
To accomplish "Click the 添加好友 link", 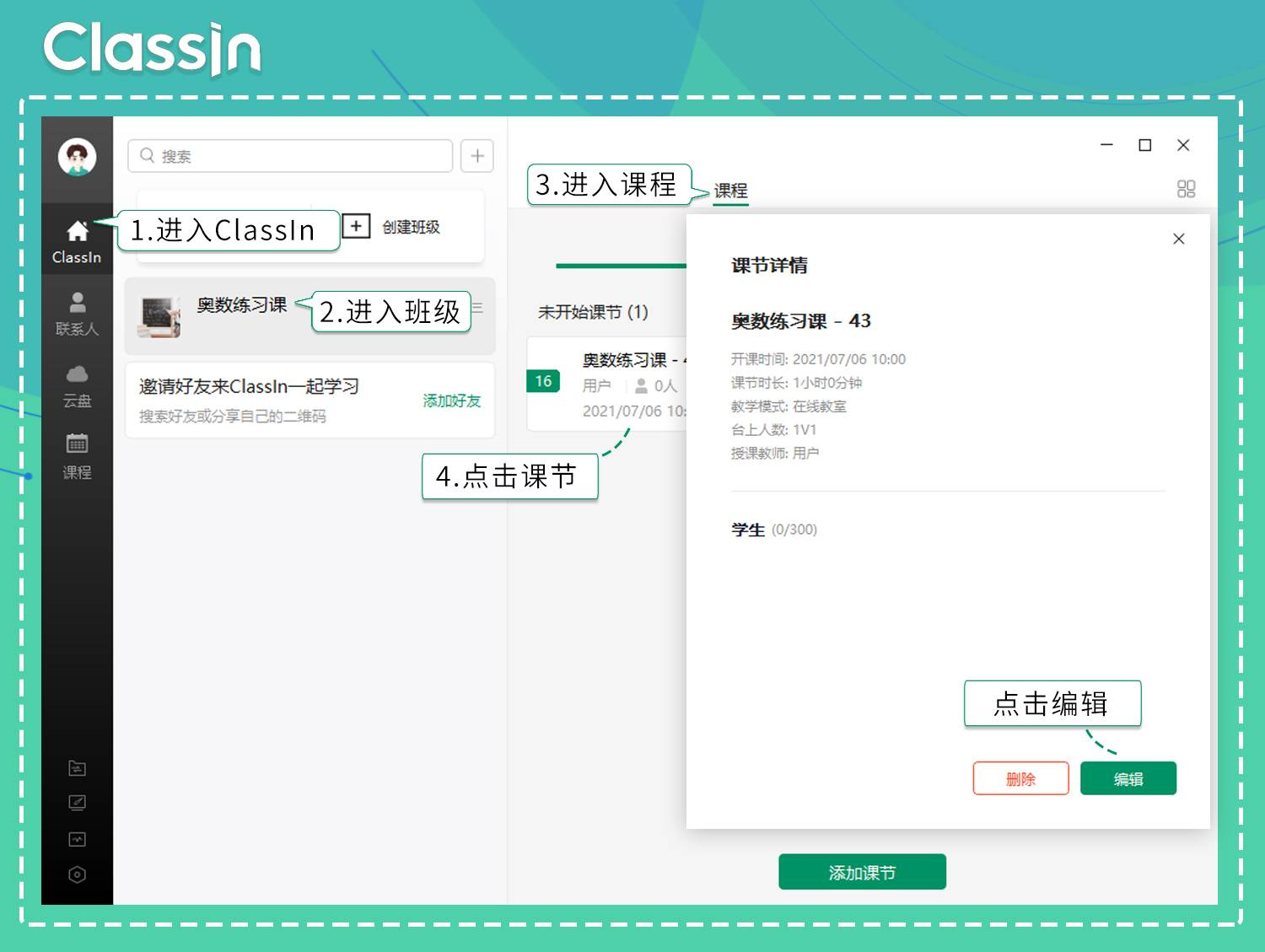I will [x=451, y=401].
